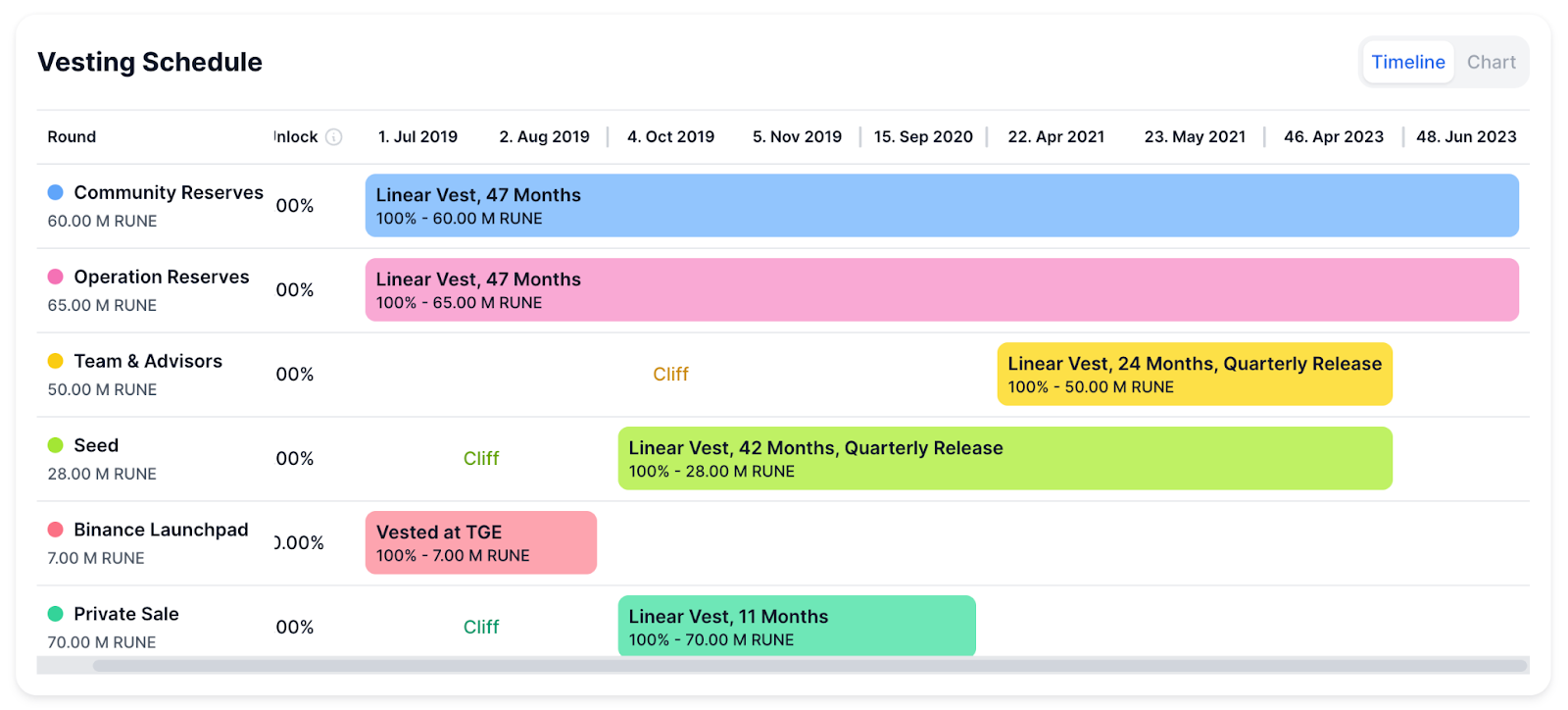Click the Cliff label in Private Sale row
Image resolution: width=1568 pixels, height=710 pixels.
481,628
